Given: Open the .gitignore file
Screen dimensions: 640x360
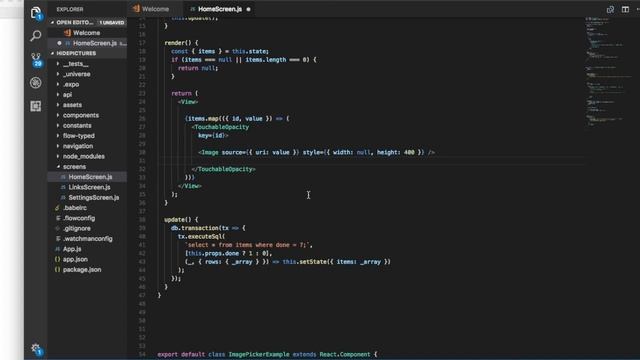Looking at the screenshot, I should [88, 228].
